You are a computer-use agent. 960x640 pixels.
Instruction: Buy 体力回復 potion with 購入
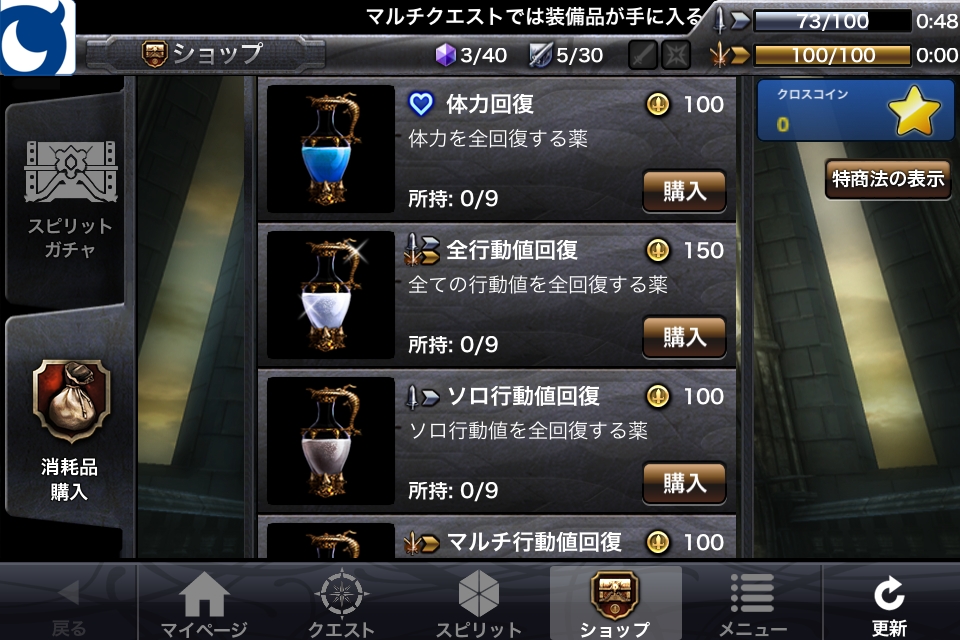click(x=684, y=191)
